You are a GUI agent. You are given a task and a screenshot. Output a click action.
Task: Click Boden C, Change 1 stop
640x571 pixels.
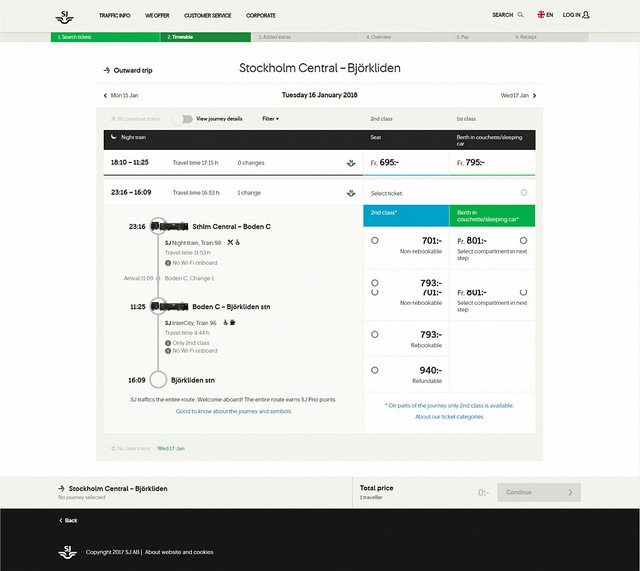pyautogui.click(x=189, y=278)
